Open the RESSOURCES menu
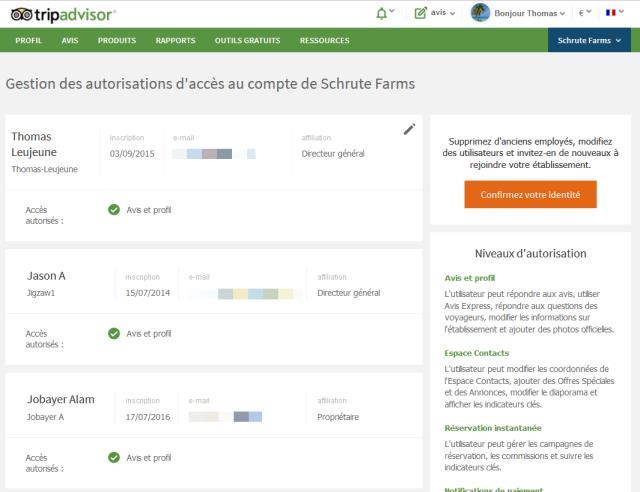 [324, 40]
